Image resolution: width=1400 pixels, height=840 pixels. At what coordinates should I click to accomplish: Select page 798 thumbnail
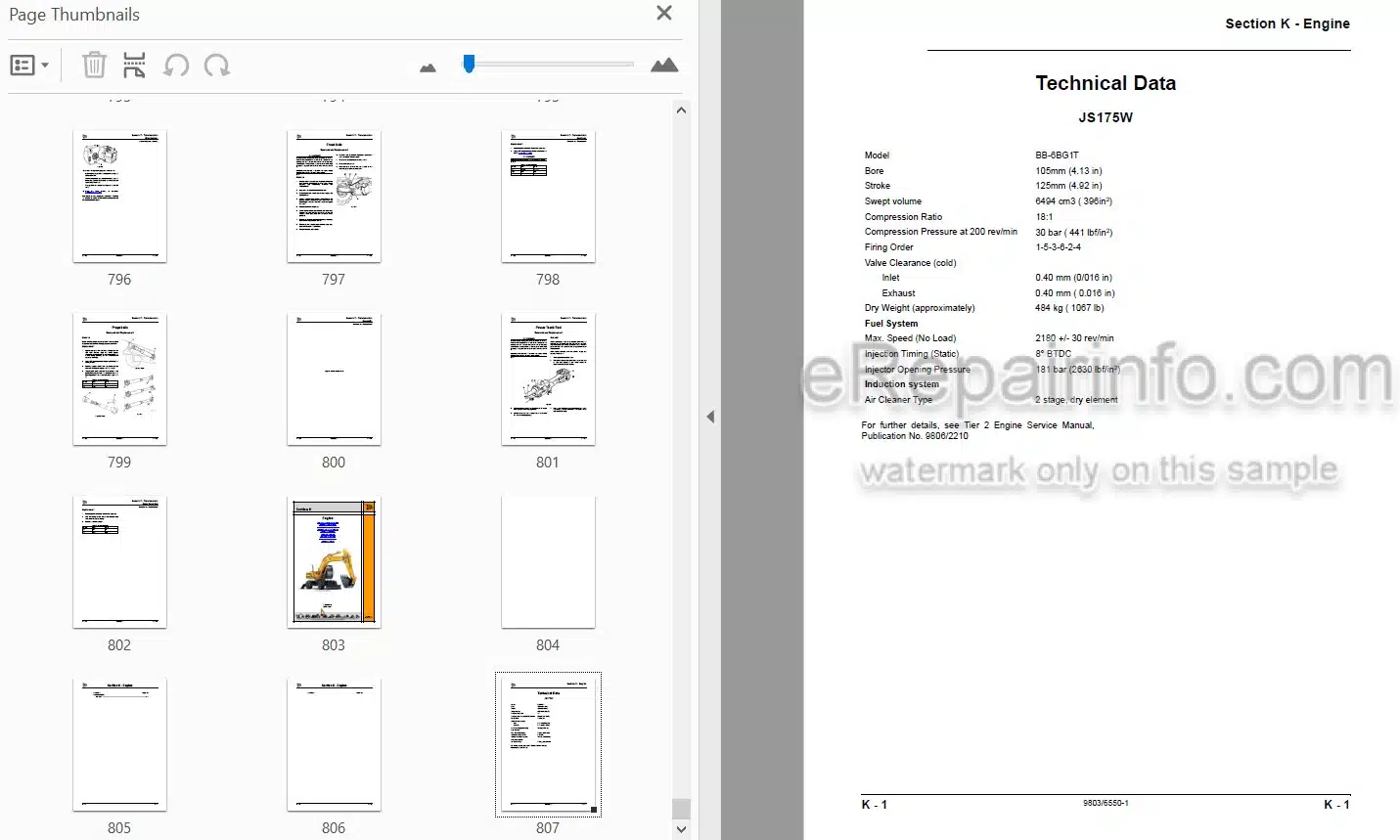click(548, 197)
